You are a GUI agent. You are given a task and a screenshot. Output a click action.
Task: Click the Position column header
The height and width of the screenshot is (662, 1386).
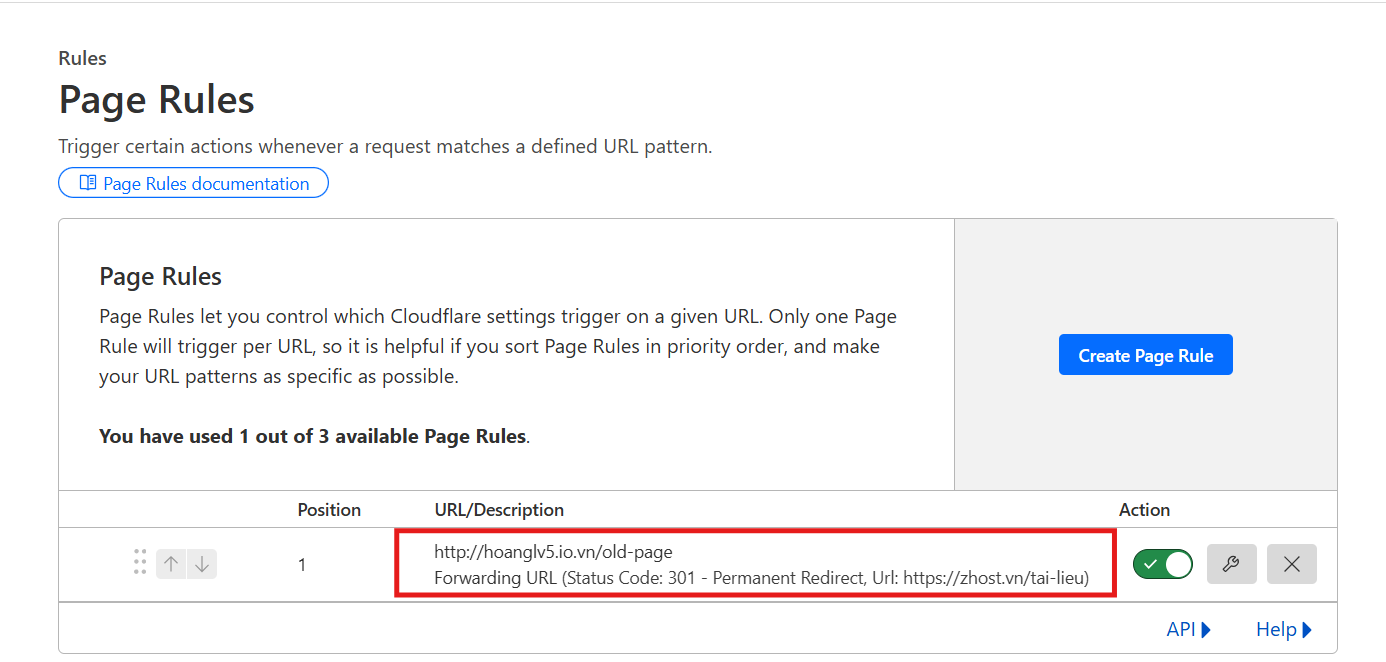tap(329, 510)
